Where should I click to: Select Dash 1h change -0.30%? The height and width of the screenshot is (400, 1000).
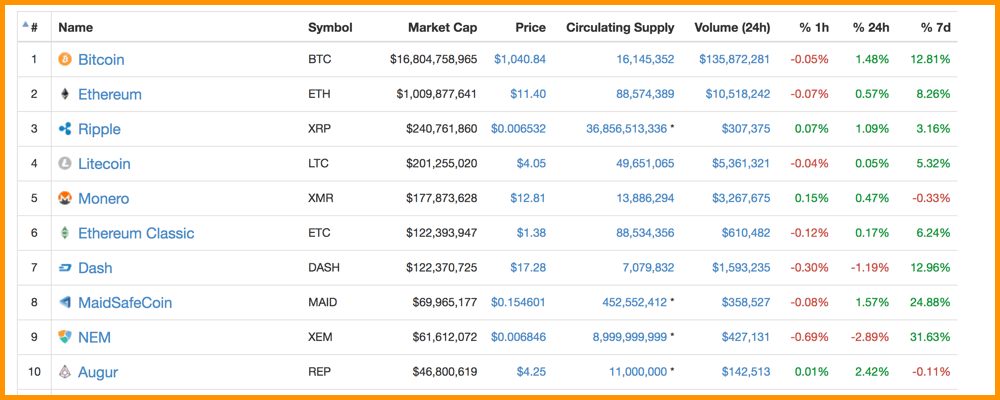coord(809,268)
